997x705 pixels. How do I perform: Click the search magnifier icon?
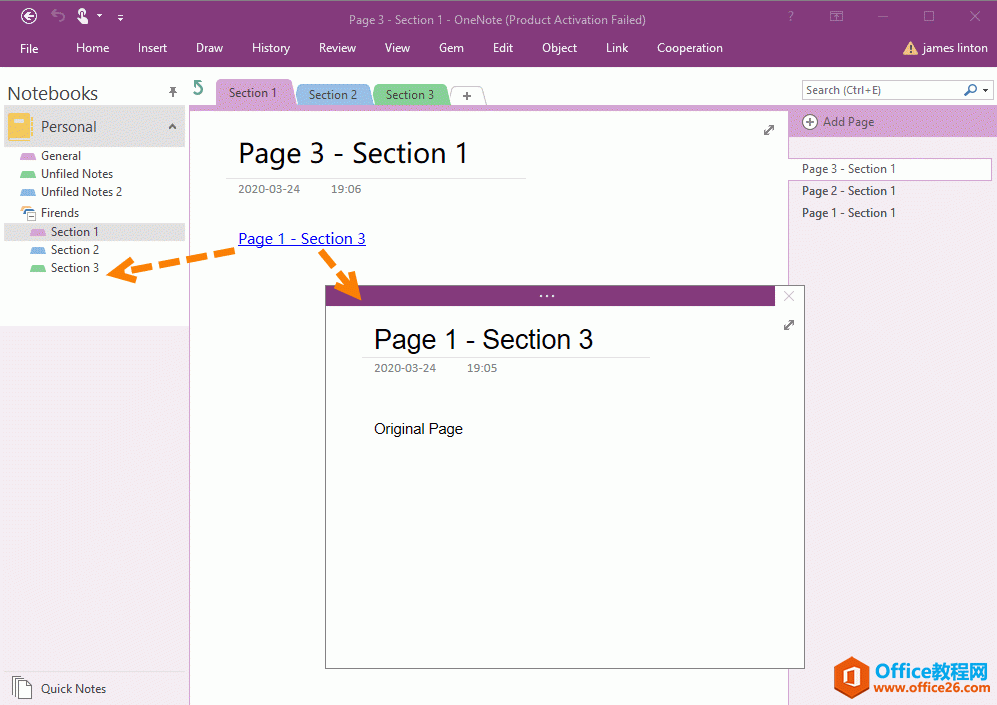pyautogui.click(x=970, y=90)
